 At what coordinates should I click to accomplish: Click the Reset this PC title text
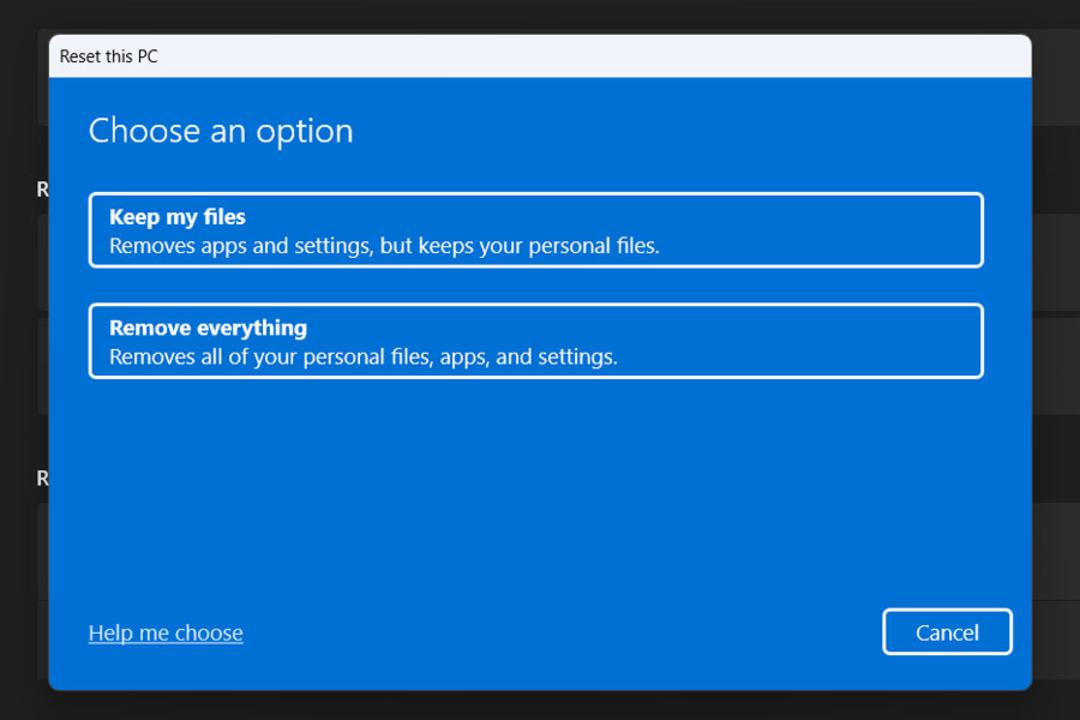(x=109, y=56)
